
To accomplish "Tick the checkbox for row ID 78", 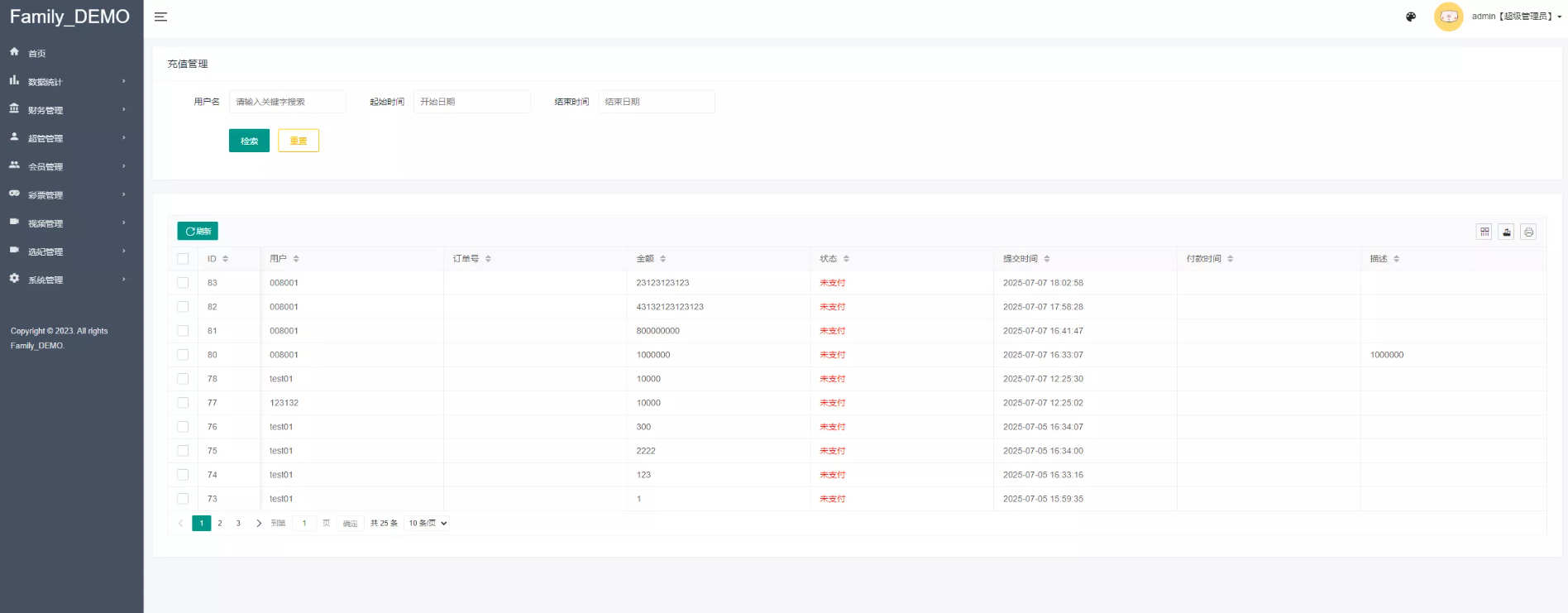I will 183,379.
